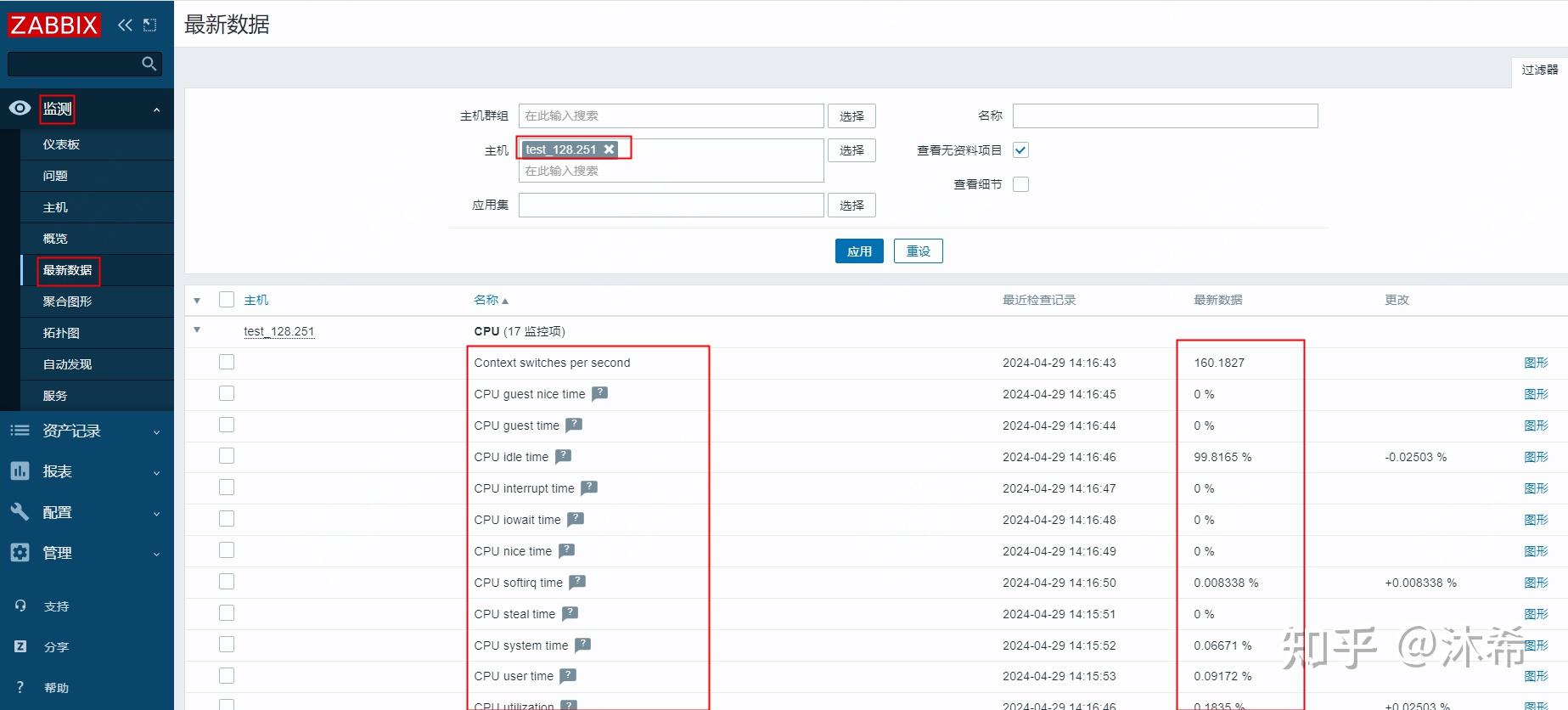Check CPU idle time row

pyautogui.click(x=227, y=456)
